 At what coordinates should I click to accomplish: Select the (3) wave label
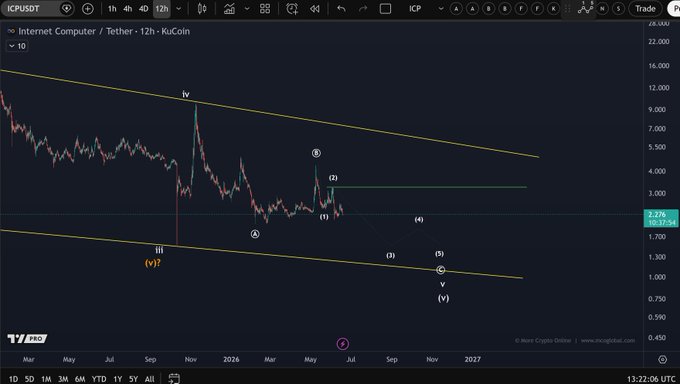point(390,255)
